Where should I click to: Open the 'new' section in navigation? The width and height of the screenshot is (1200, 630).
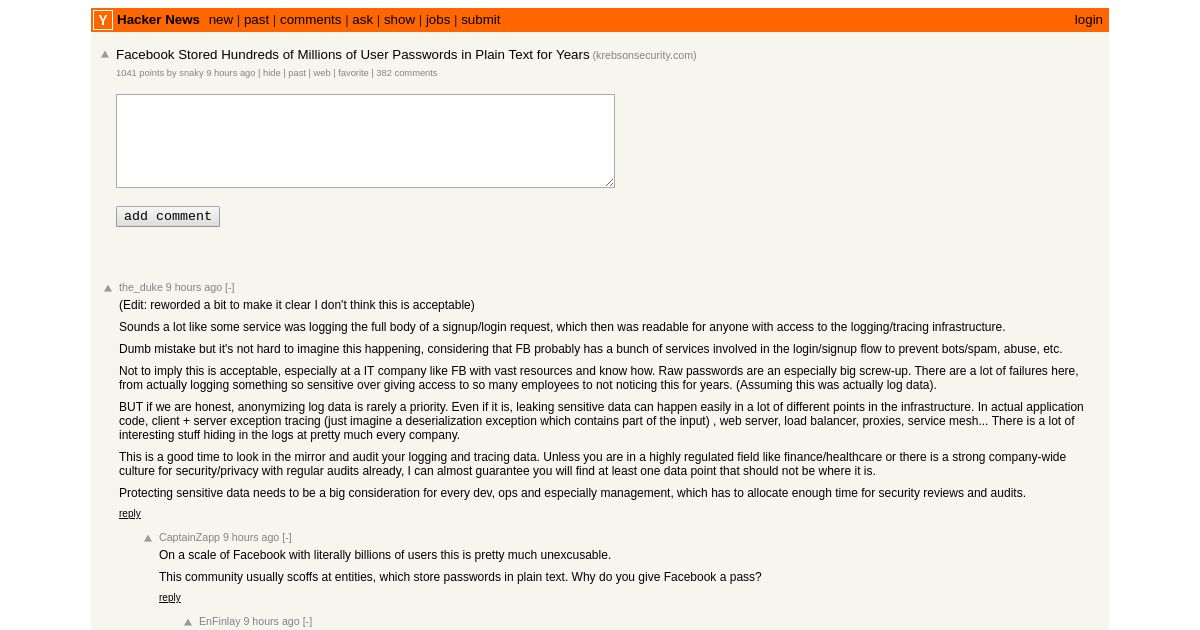(221, 20)
